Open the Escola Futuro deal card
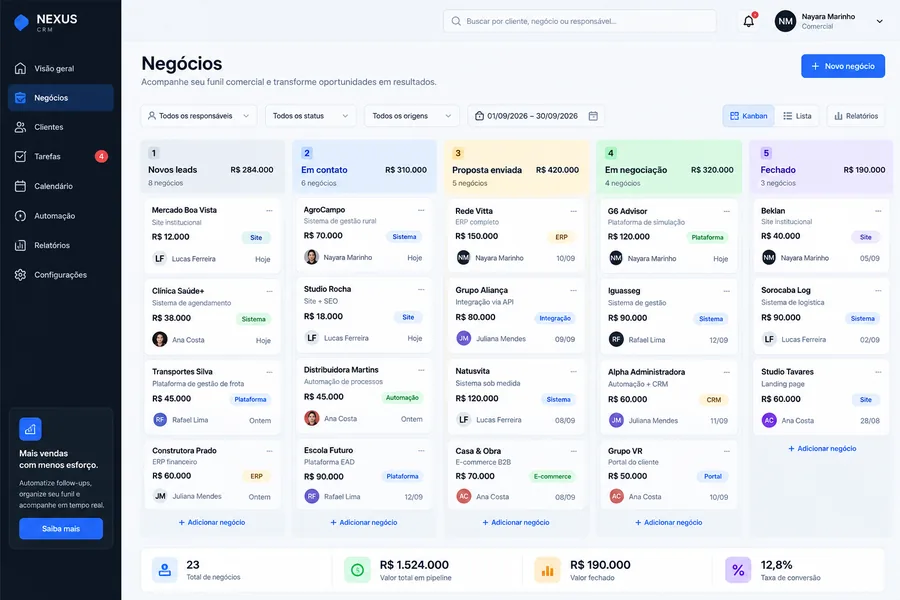The width and height of the screenshot is (900, 600). tap(364, 474)
